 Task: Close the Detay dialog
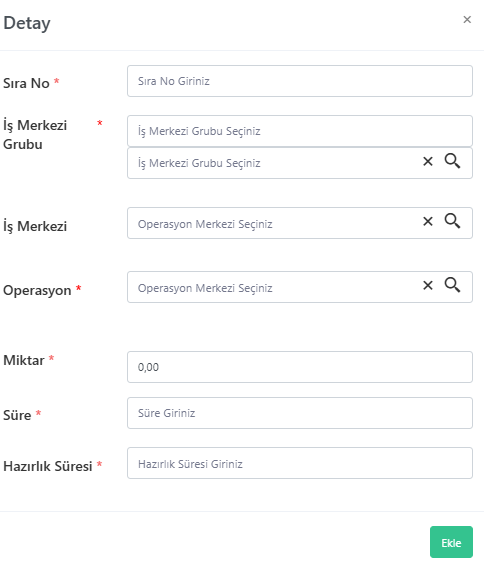click(467, 19)
